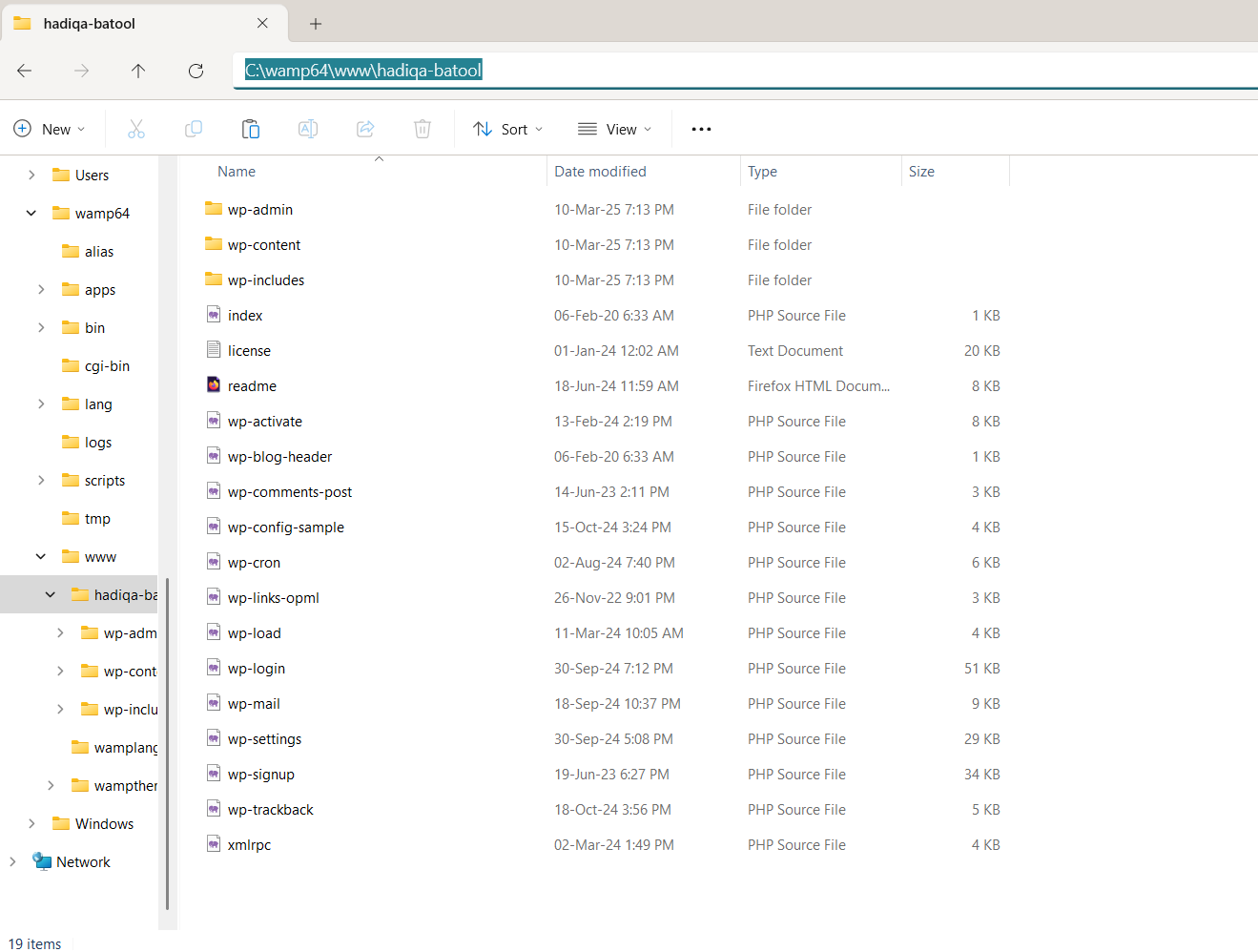This screenshot has height=952, width=1258.
Task: Select the wp-blog-header file name
Action: pyautogui.click(x=279, y=456)
